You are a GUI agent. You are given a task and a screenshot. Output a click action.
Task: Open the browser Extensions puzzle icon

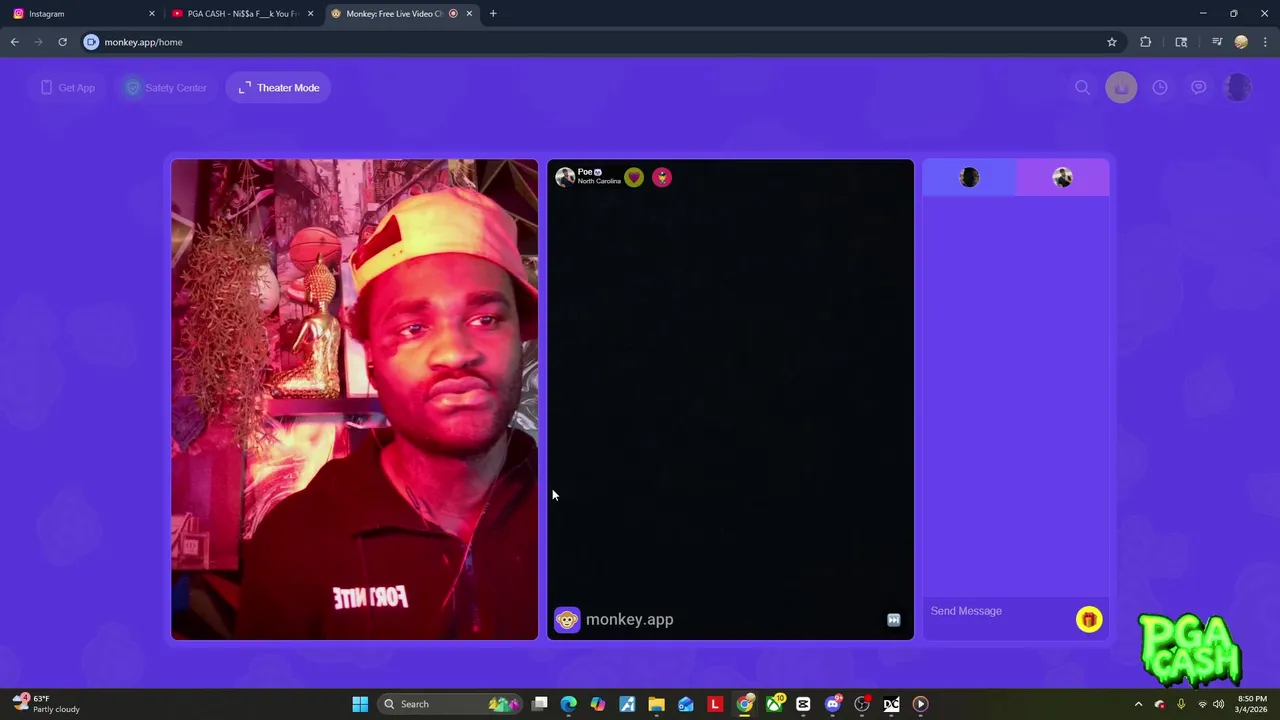(1146, 42)
